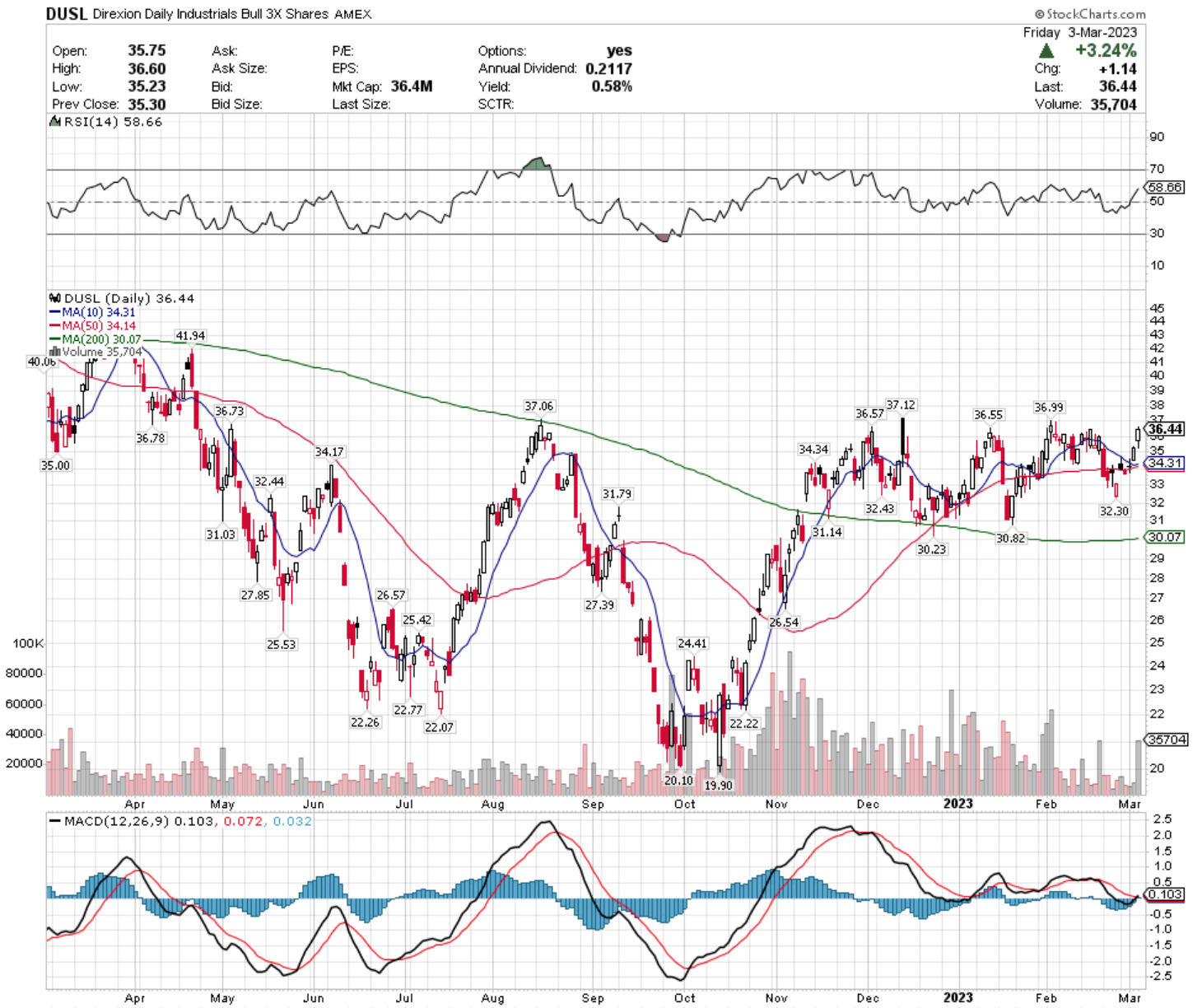Click the RSI 70 overbought level label
This screenshot has width=1202, height=1008.
(x=1158, y=169)
